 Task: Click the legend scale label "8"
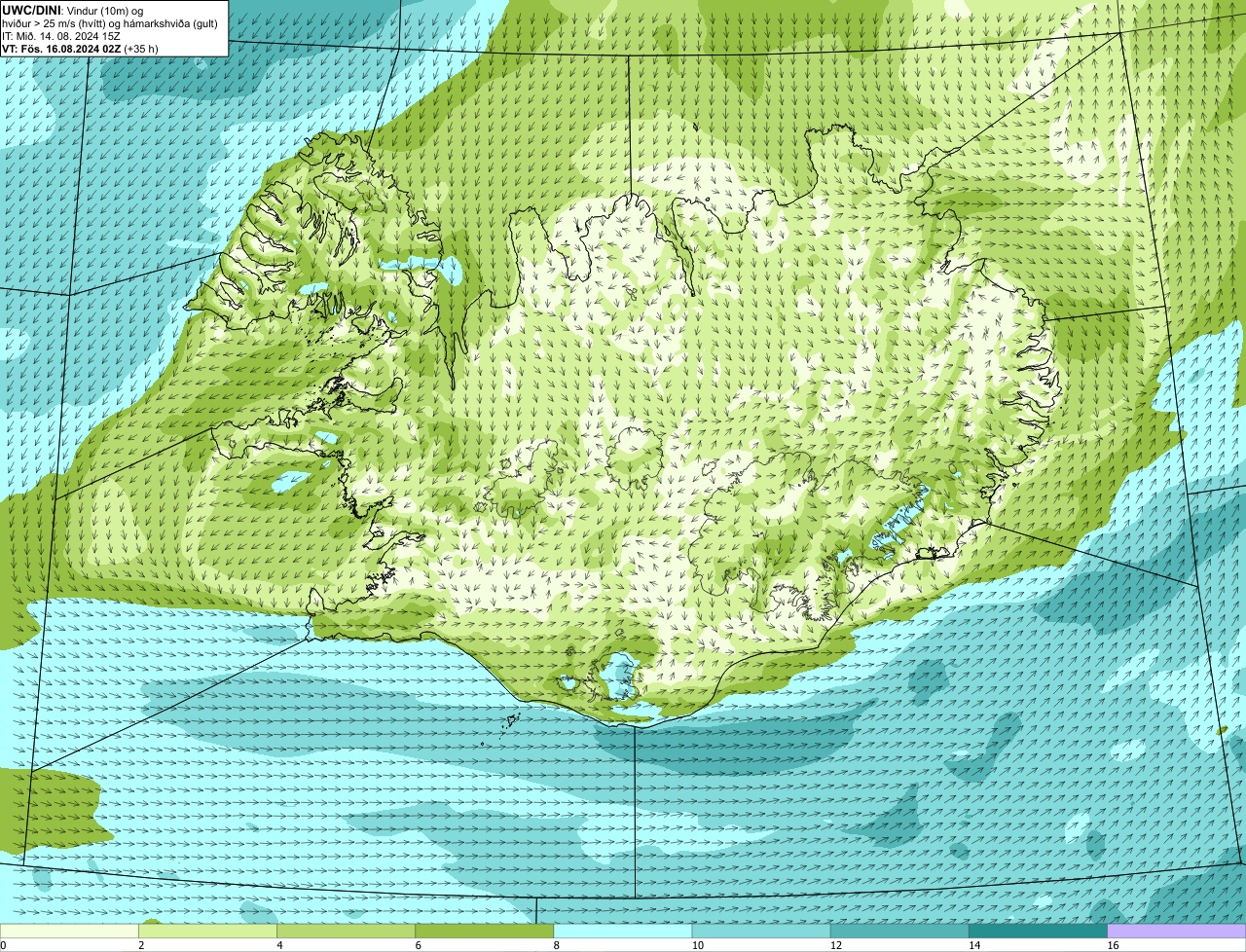(x=557, y=945)
